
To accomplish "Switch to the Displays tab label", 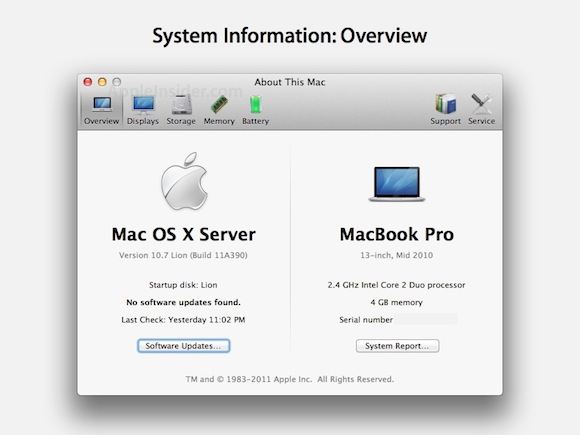I will [143, 121].
